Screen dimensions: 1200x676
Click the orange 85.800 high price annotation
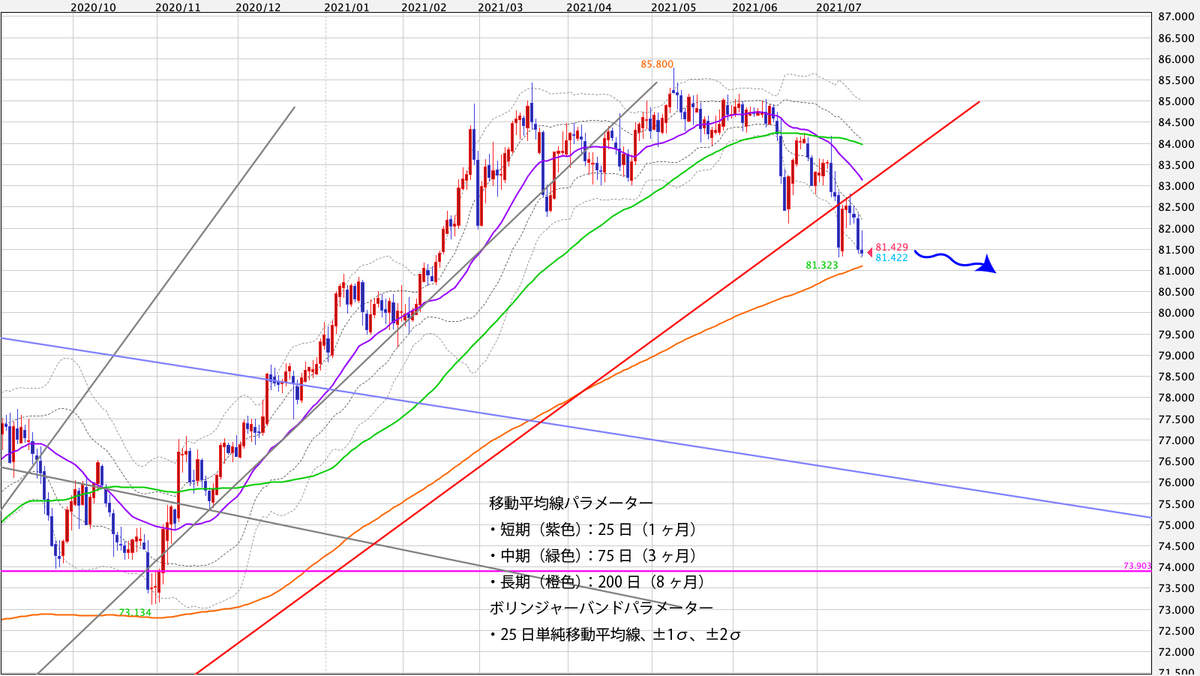657,64
